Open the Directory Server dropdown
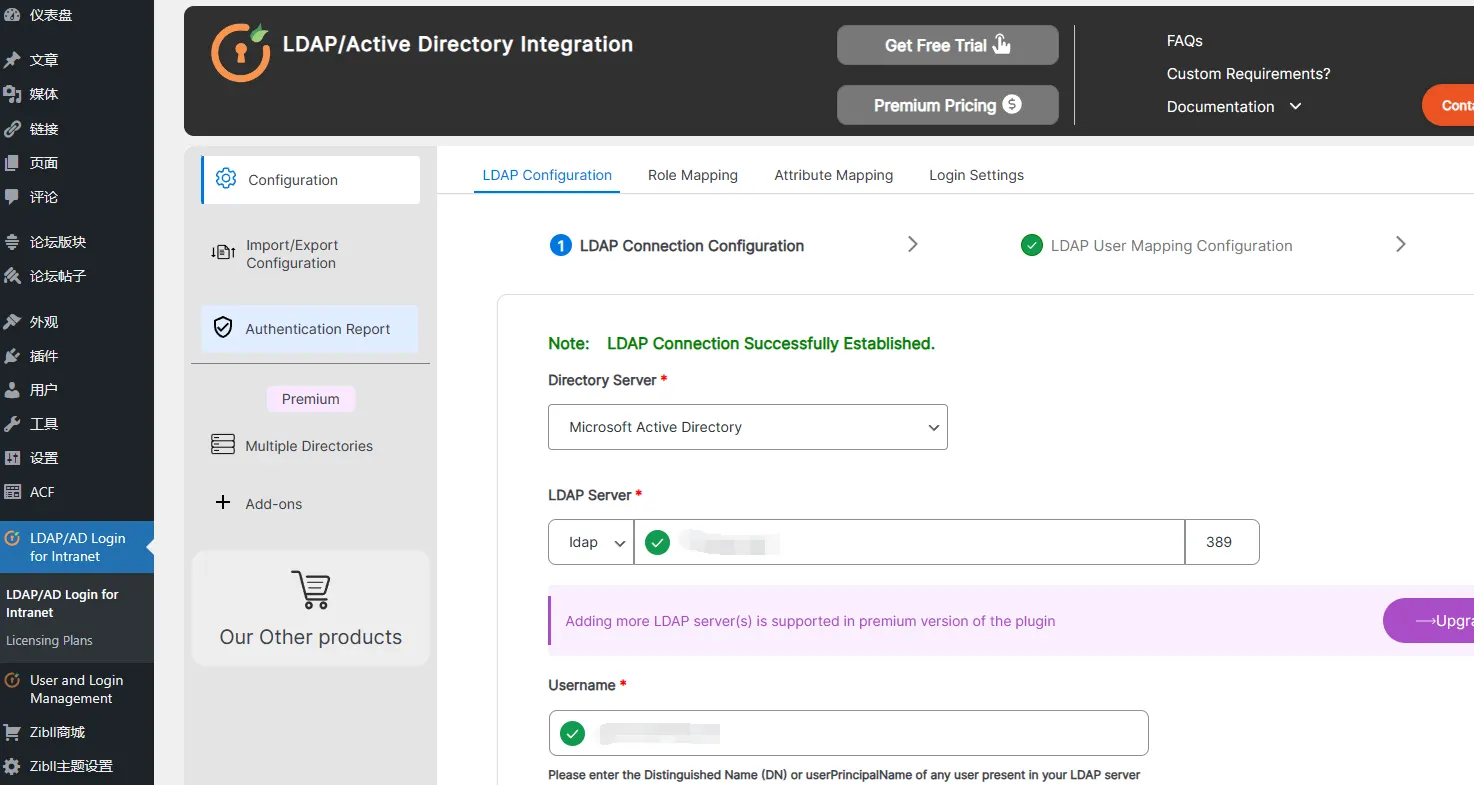This screenshot has height=785, width=1474. pyautogui.click(x=748, y=427)
